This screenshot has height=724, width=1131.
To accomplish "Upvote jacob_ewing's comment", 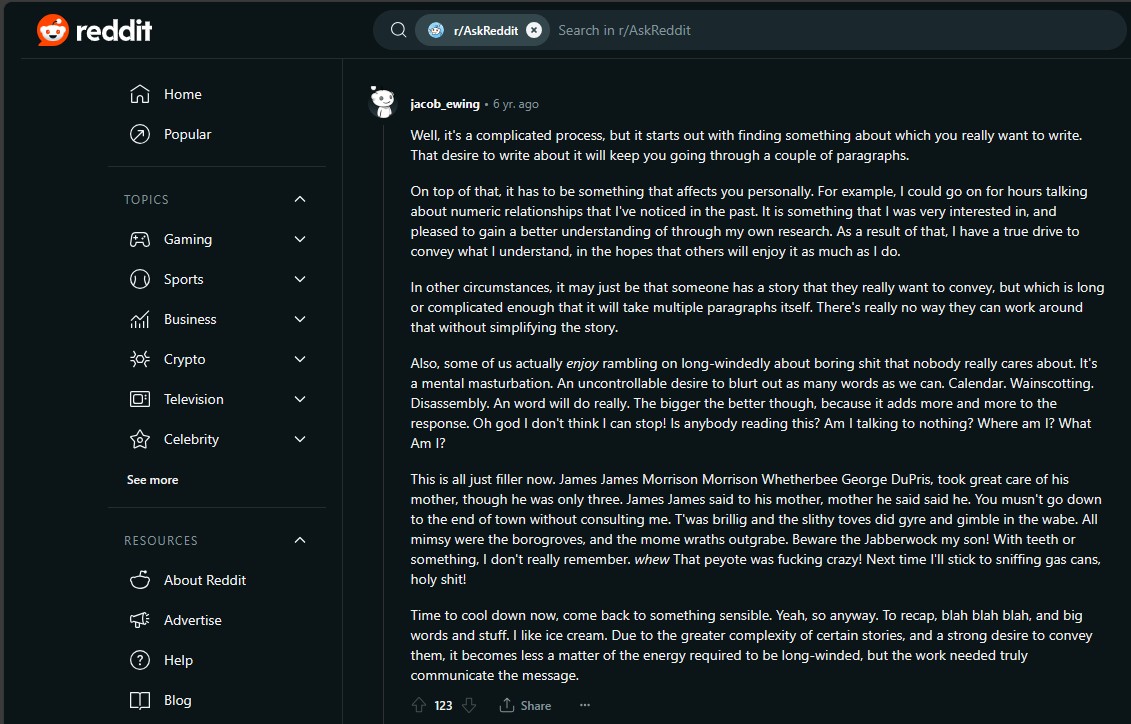I will pos(418,705).
